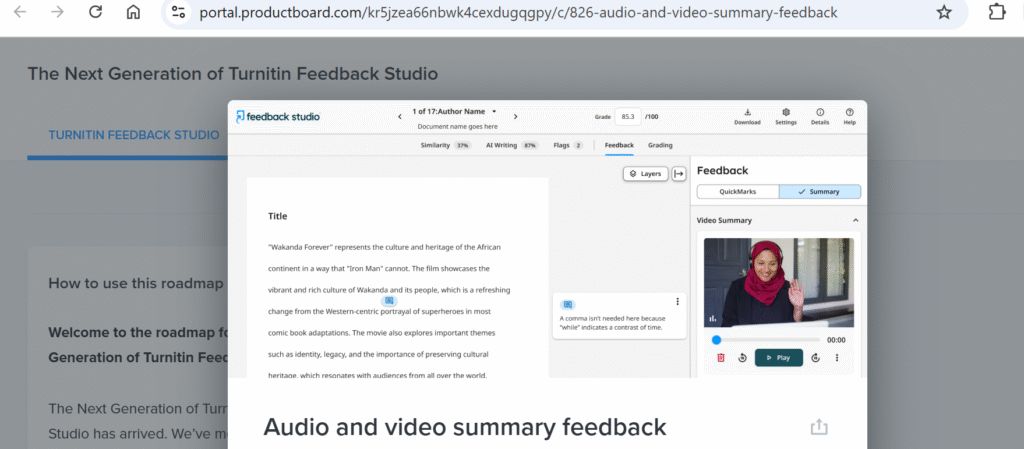Screen dimensions: 1024x449
Task: Open the browser home page
Action: [x=133, y=12]
